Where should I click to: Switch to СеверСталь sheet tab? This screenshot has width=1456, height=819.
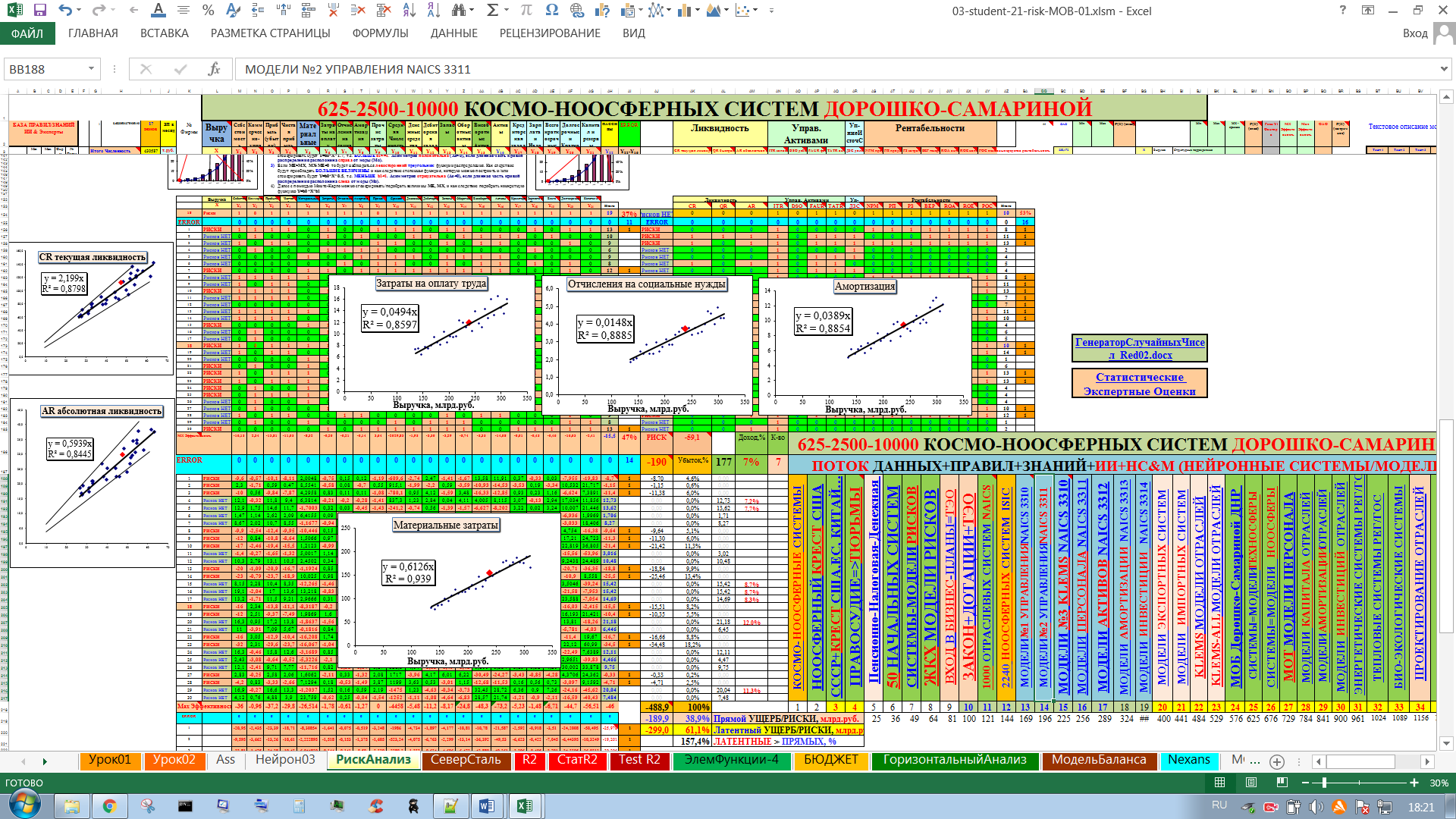[x=466, y=760]
